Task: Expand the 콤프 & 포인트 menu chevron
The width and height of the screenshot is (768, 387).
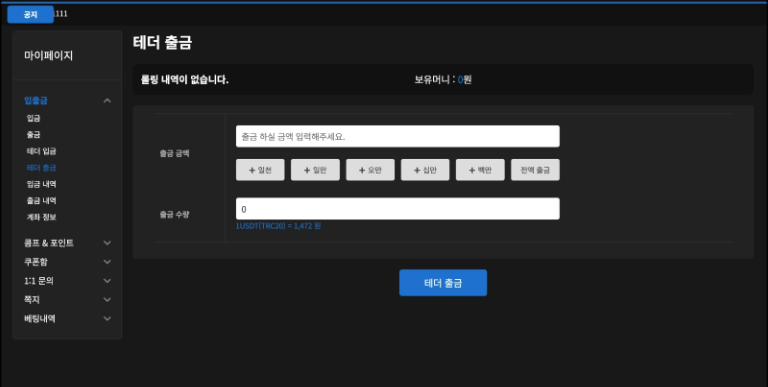Action: 107,243
